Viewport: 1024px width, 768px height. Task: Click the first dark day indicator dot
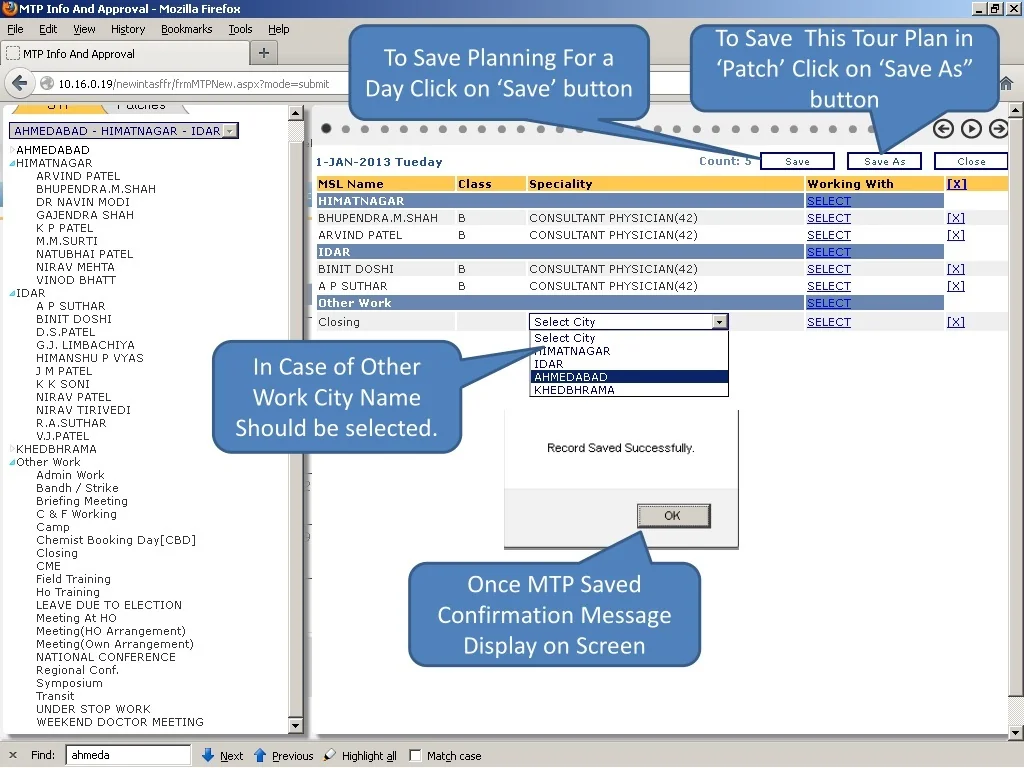tap(327, 128)
